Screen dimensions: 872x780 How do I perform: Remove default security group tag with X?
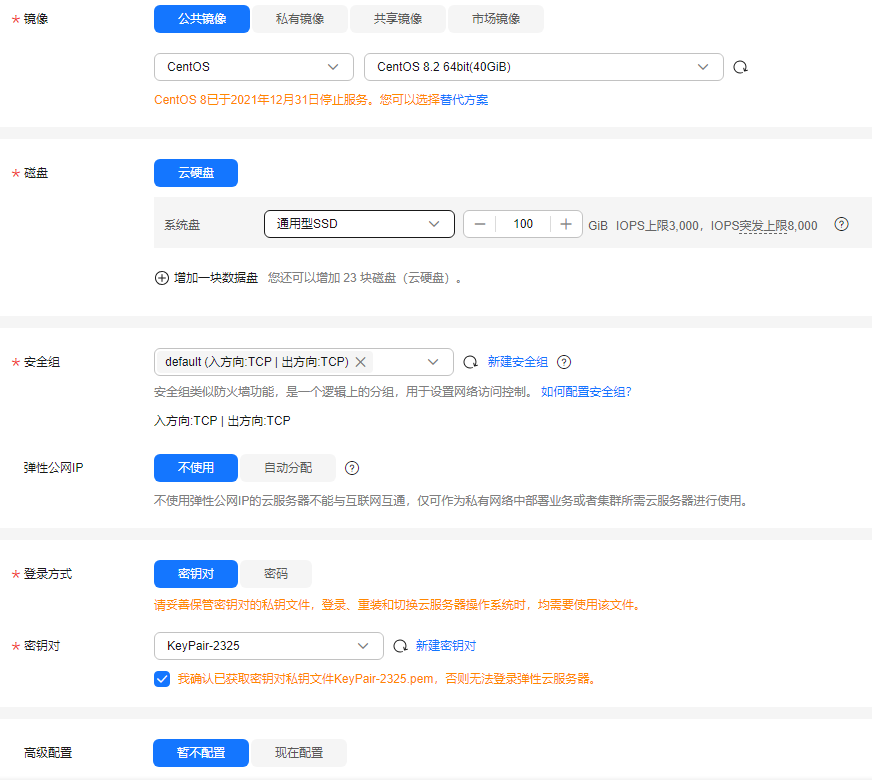pyautogui.click(x=361, y=362)
